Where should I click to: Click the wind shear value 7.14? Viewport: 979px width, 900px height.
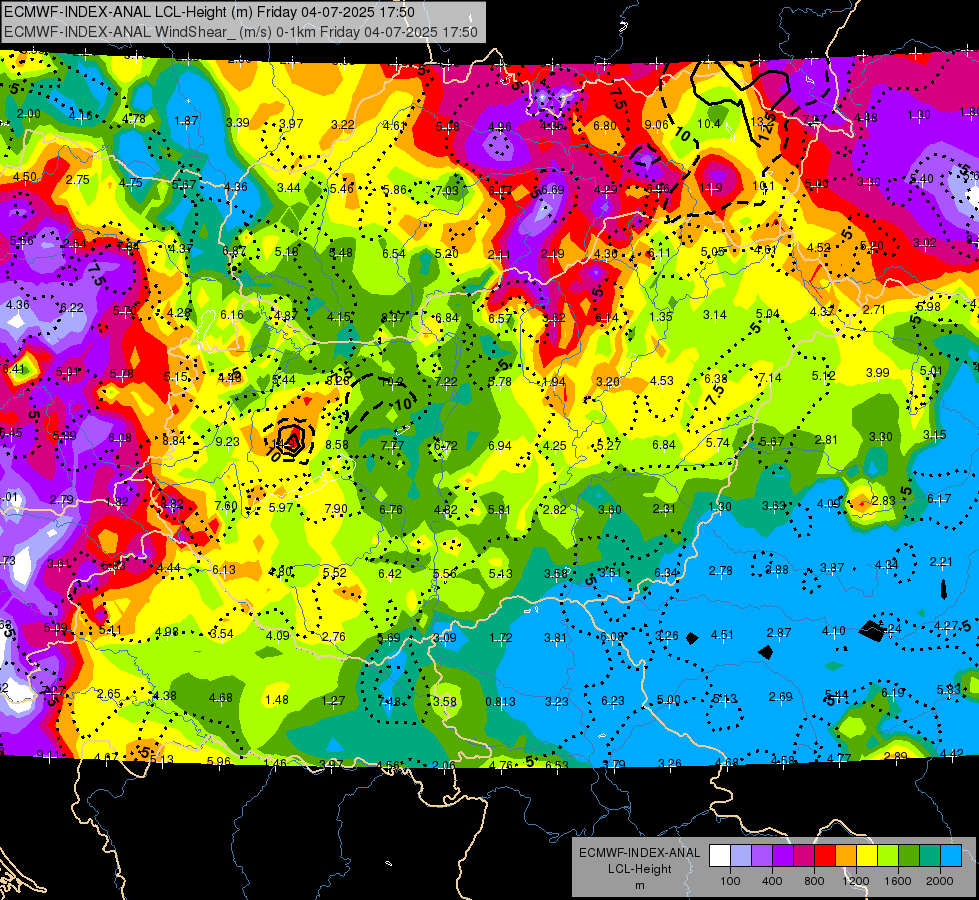[770, 377]
